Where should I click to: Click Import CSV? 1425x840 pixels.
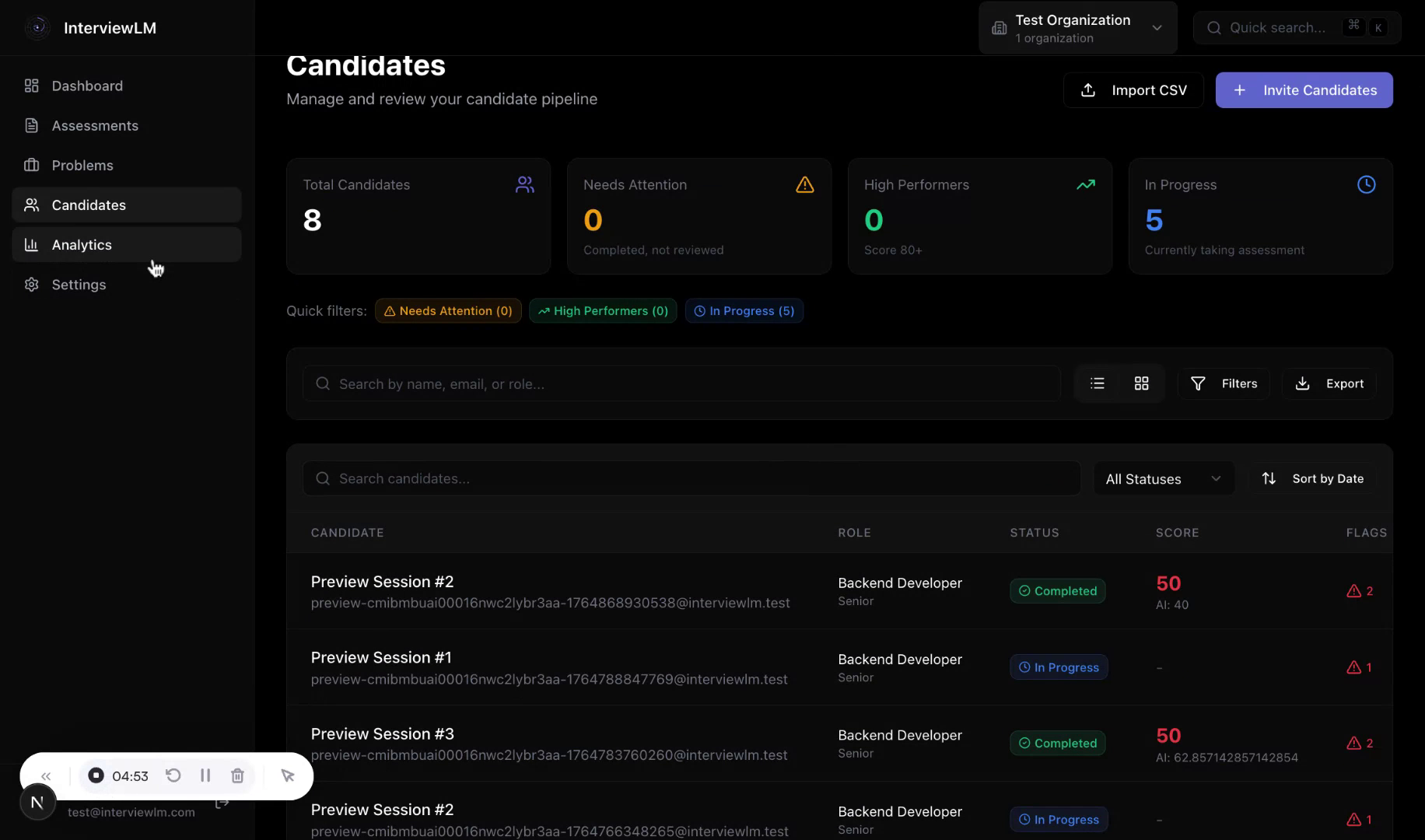tap(1133, 89)
